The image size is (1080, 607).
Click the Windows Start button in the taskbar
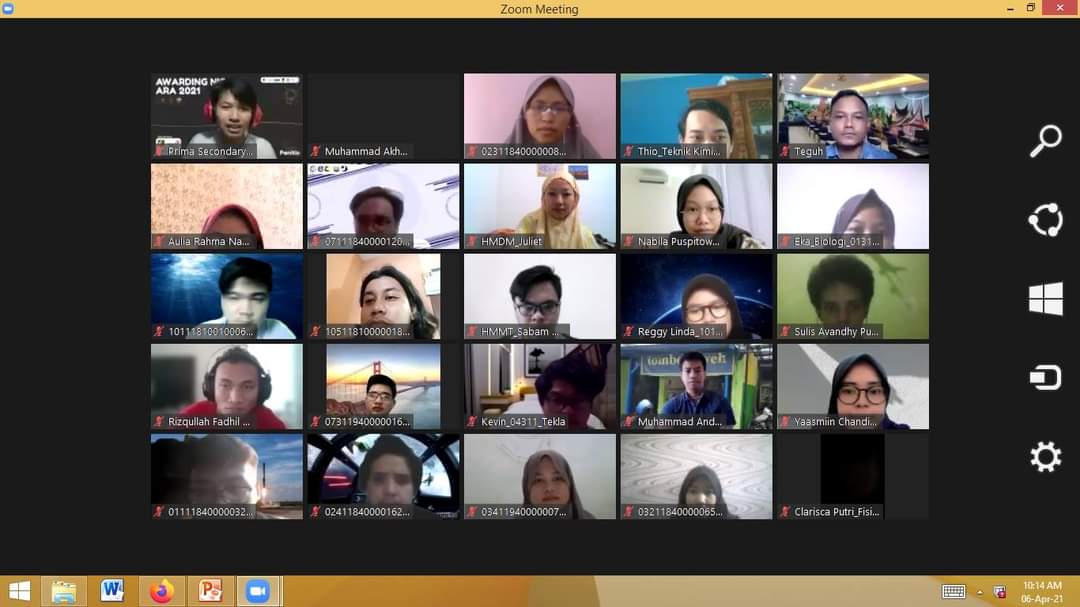coord(19,591)
